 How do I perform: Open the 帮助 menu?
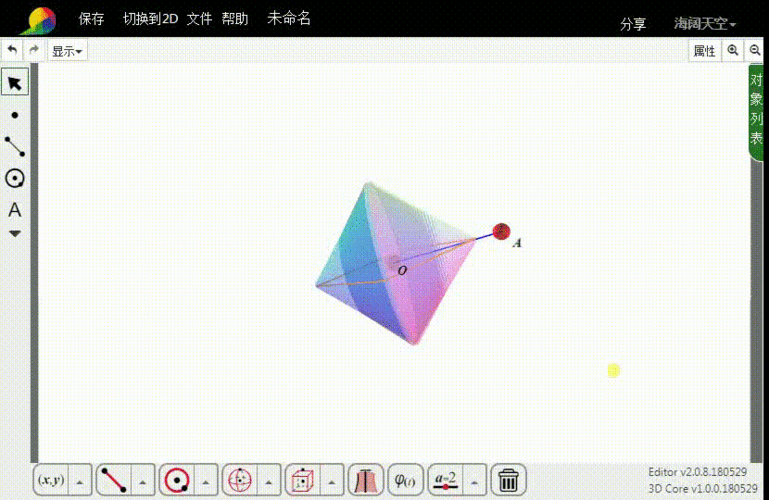(235, 18)
